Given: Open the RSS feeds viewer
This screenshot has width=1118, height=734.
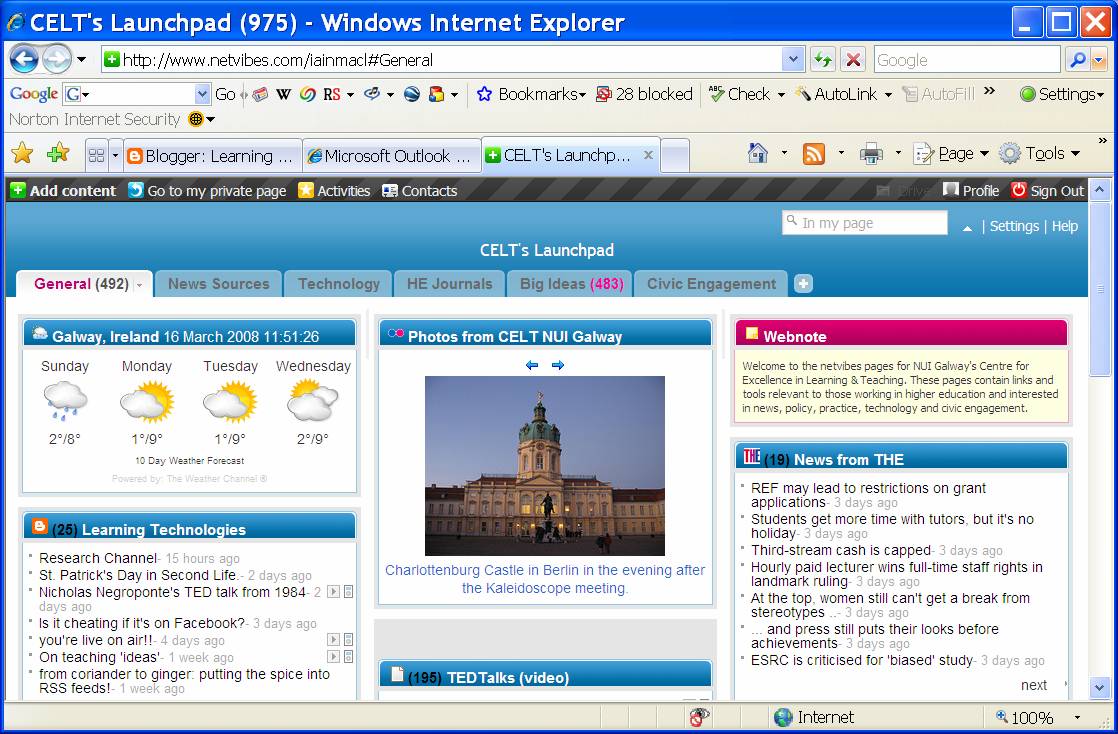Looking at the screenshot, I should click(x=815, y=153).
